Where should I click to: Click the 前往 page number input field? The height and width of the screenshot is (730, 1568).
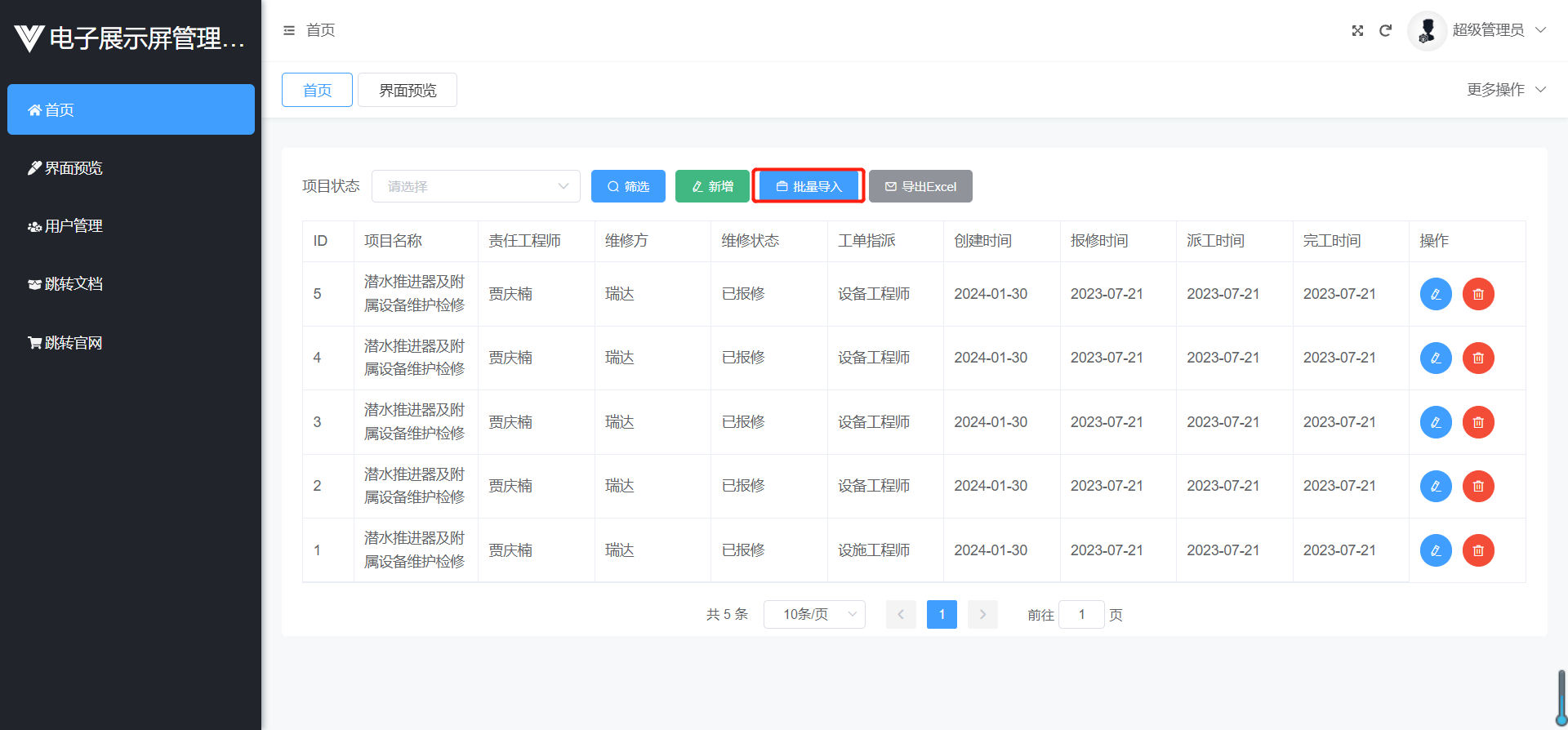[1081, 614]
